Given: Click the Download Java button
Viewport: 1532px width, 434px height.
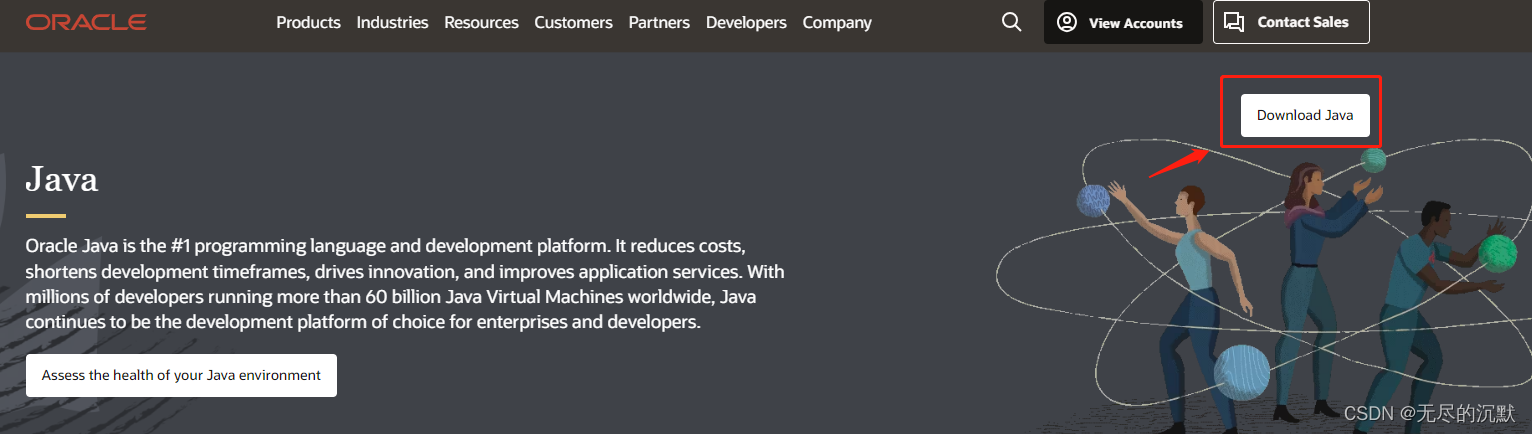Looking at the screenshot, I should [x=1305, y=115].
